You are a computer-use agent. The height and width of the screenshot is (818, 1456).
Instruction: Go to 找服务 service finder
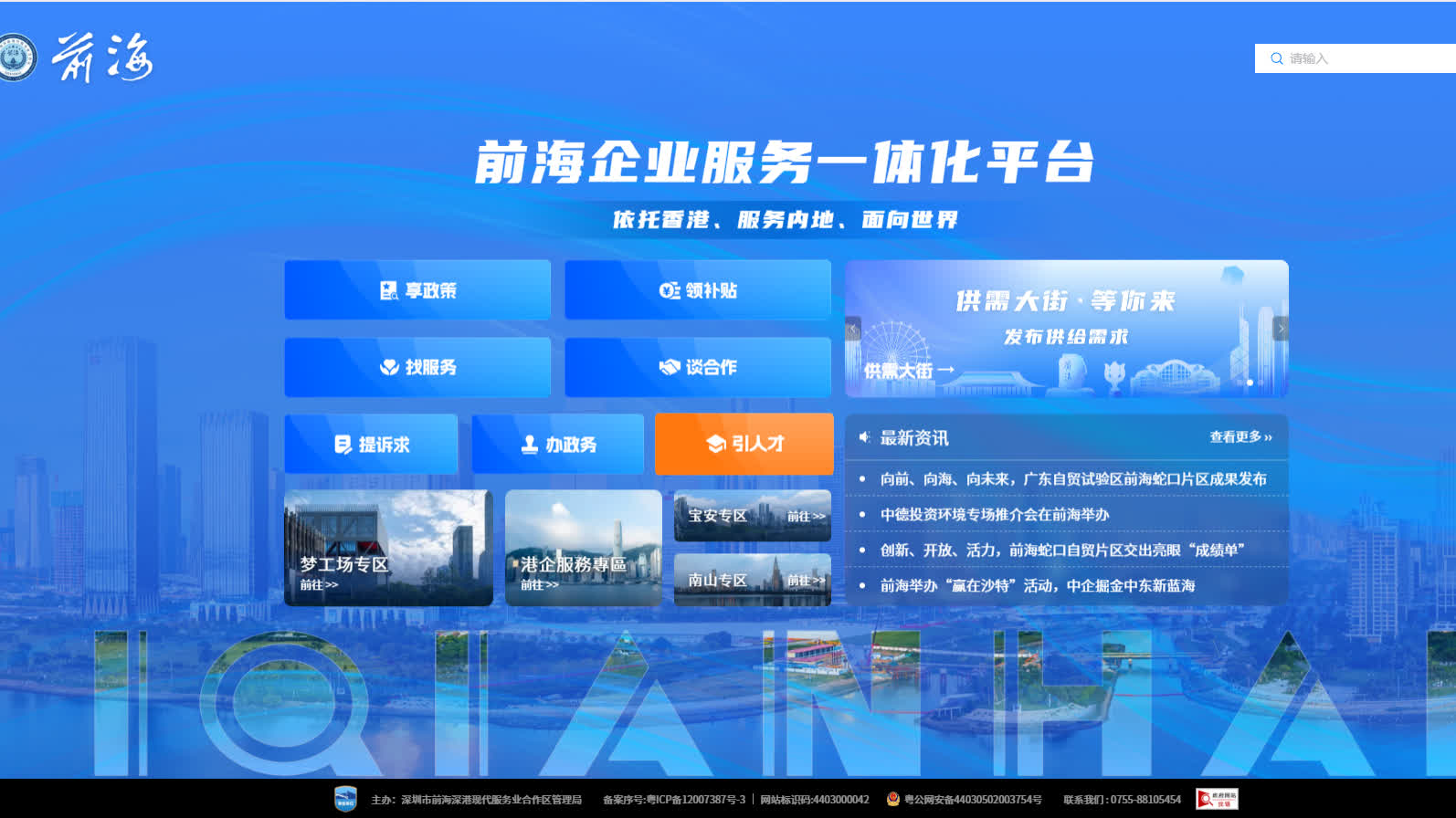click(417, 367)
